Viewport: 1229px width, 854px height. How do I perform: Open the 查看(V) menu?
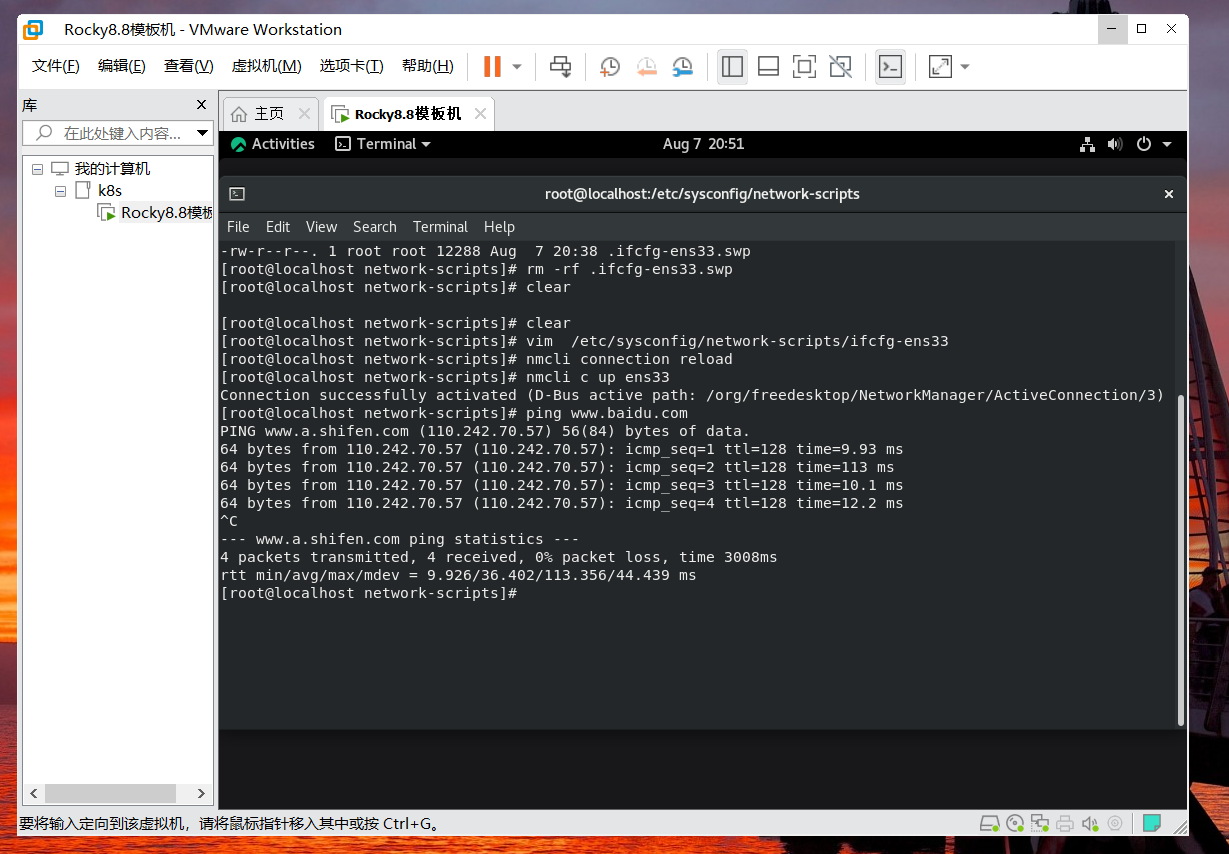[189, 66]
